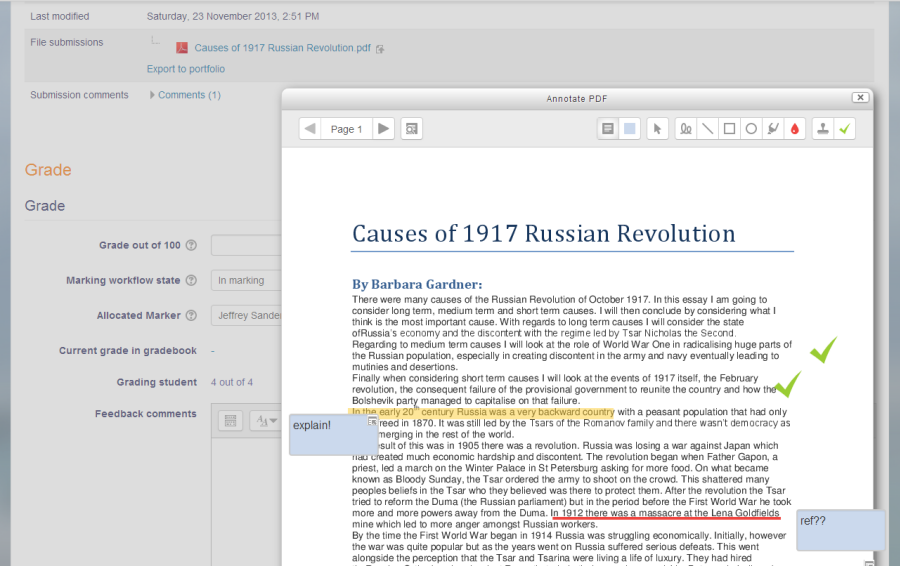Activate the Highlight tool
The height and width of the screenshot is (566, 900).
click(x=773, y=129)
